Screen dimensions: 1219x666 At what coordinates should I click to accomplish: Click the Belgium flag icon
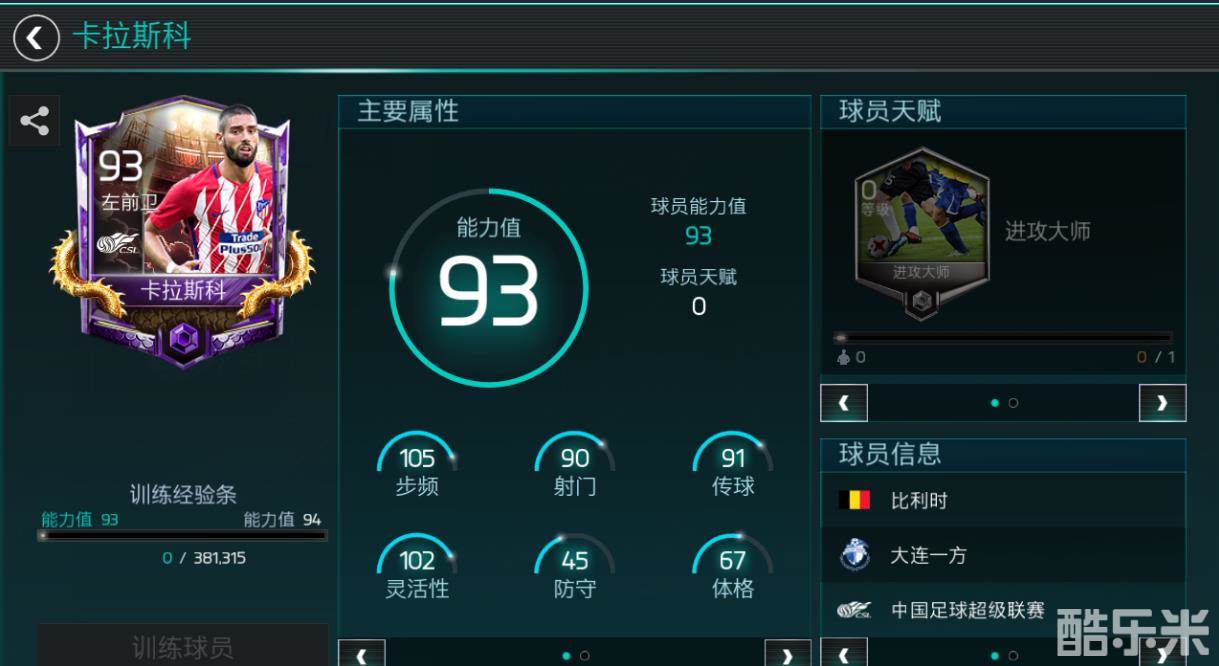click(x=854, y=500)
